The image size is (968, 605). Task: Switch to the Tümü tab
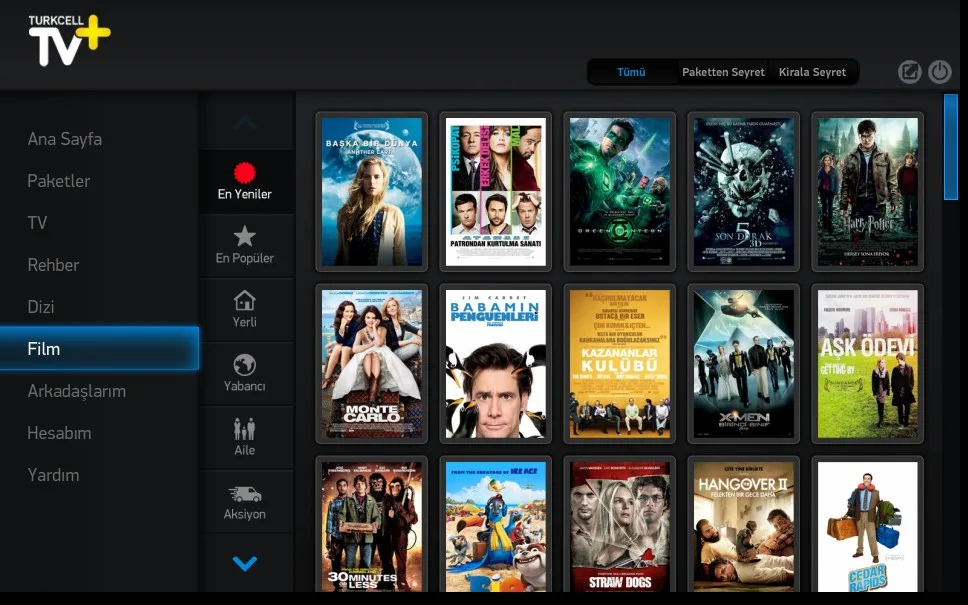click(x=632, y=72)
